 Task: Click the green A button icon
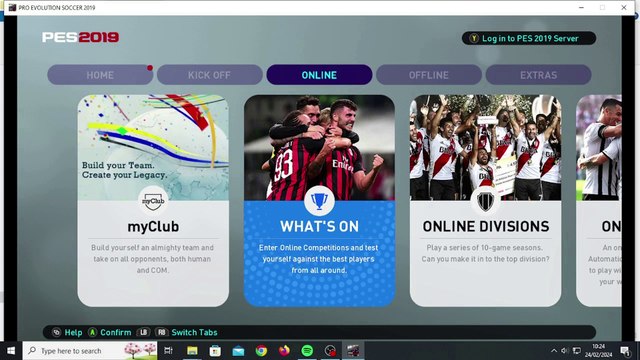click(x=93, y=332)
